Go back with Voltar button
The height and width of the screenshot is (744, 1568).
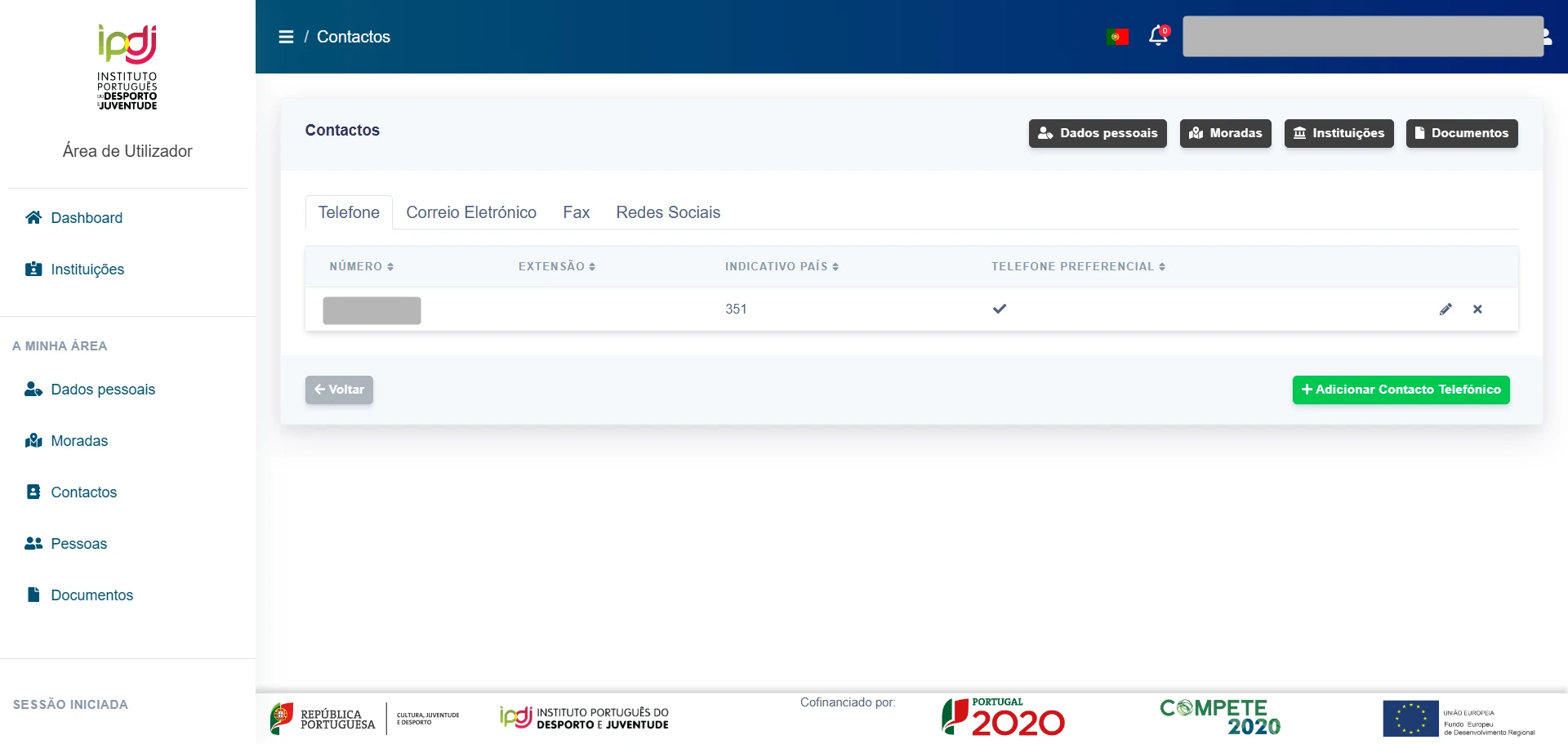click(x=339, y=390)
